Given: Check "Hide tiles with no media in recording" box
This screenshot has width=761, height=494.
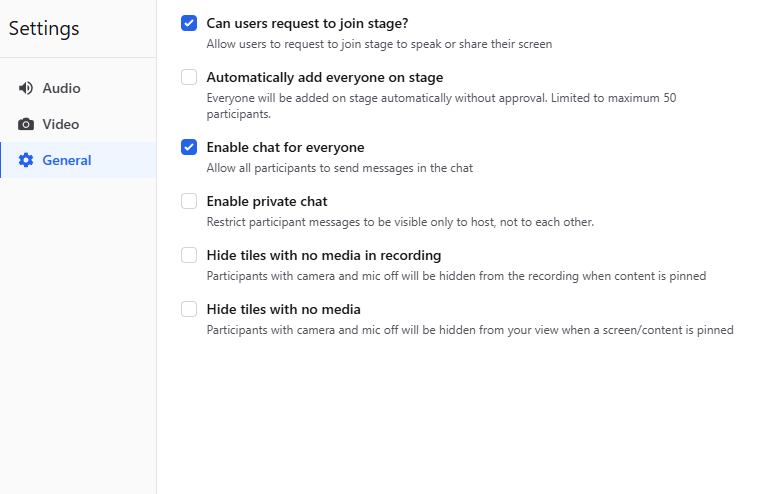Looking at the screenshot, I should click(189, 255).
